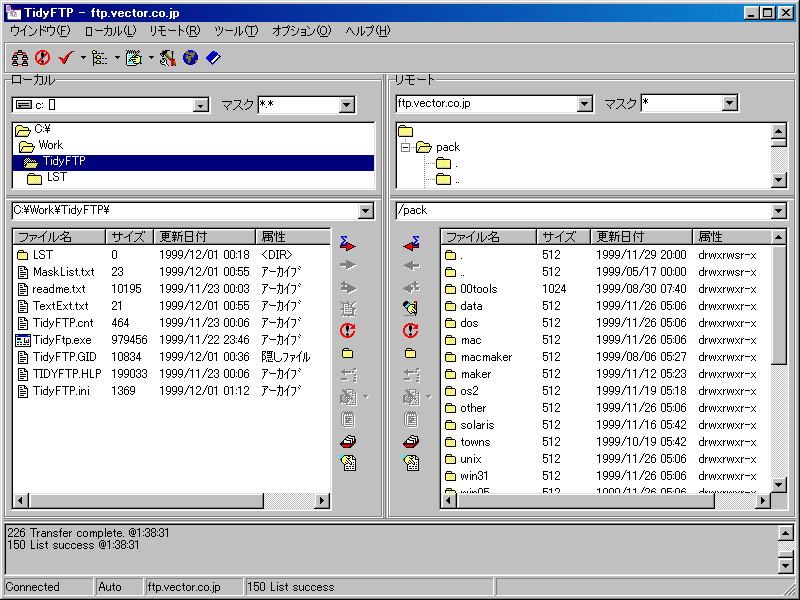800x600 pixels.
Task: Open the dropdown arrow beside the red checkmark
Action: 83,58
